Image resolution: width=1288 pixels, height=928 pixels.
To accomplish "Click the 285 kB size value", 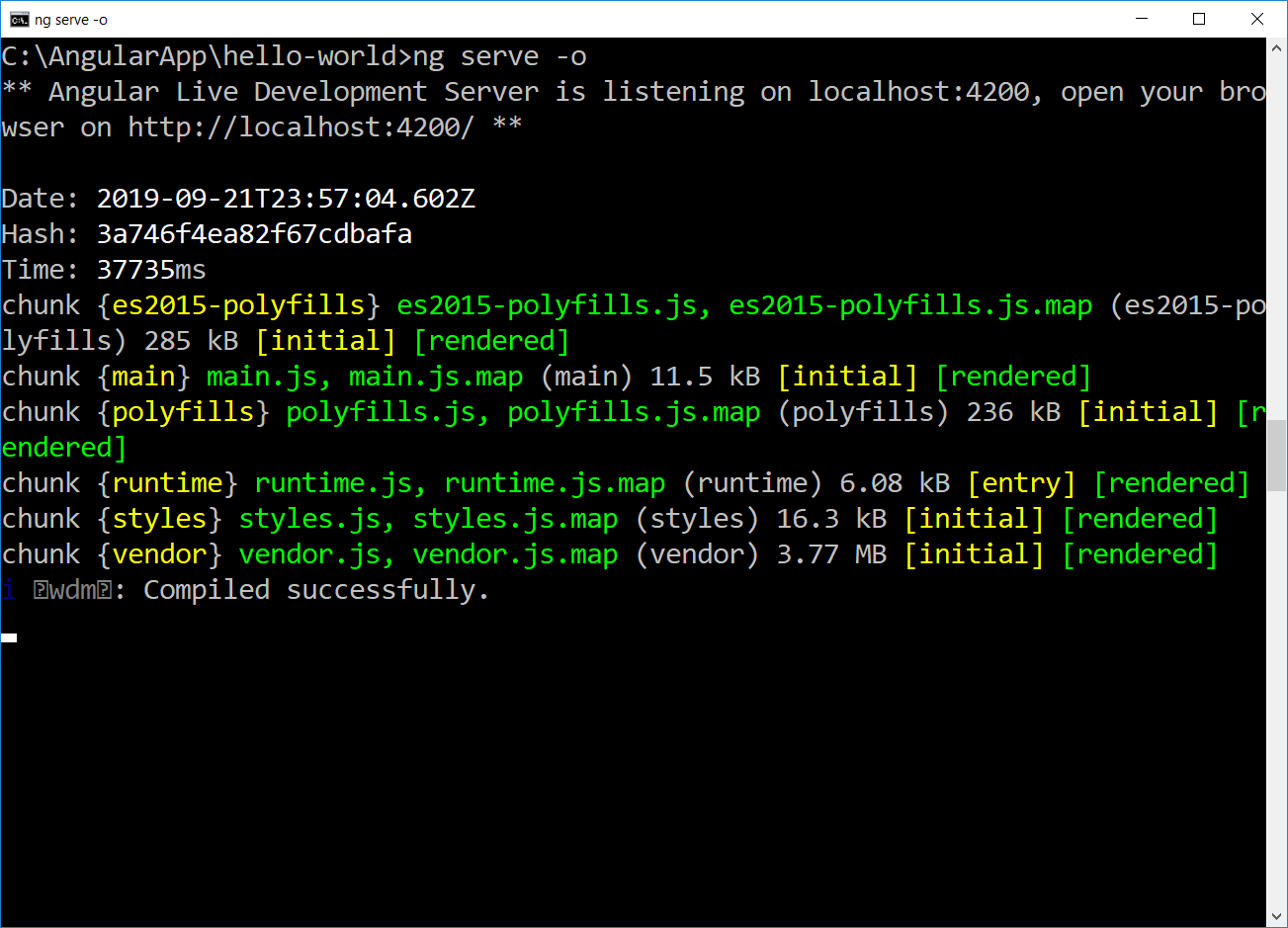I will click(191, 341).
